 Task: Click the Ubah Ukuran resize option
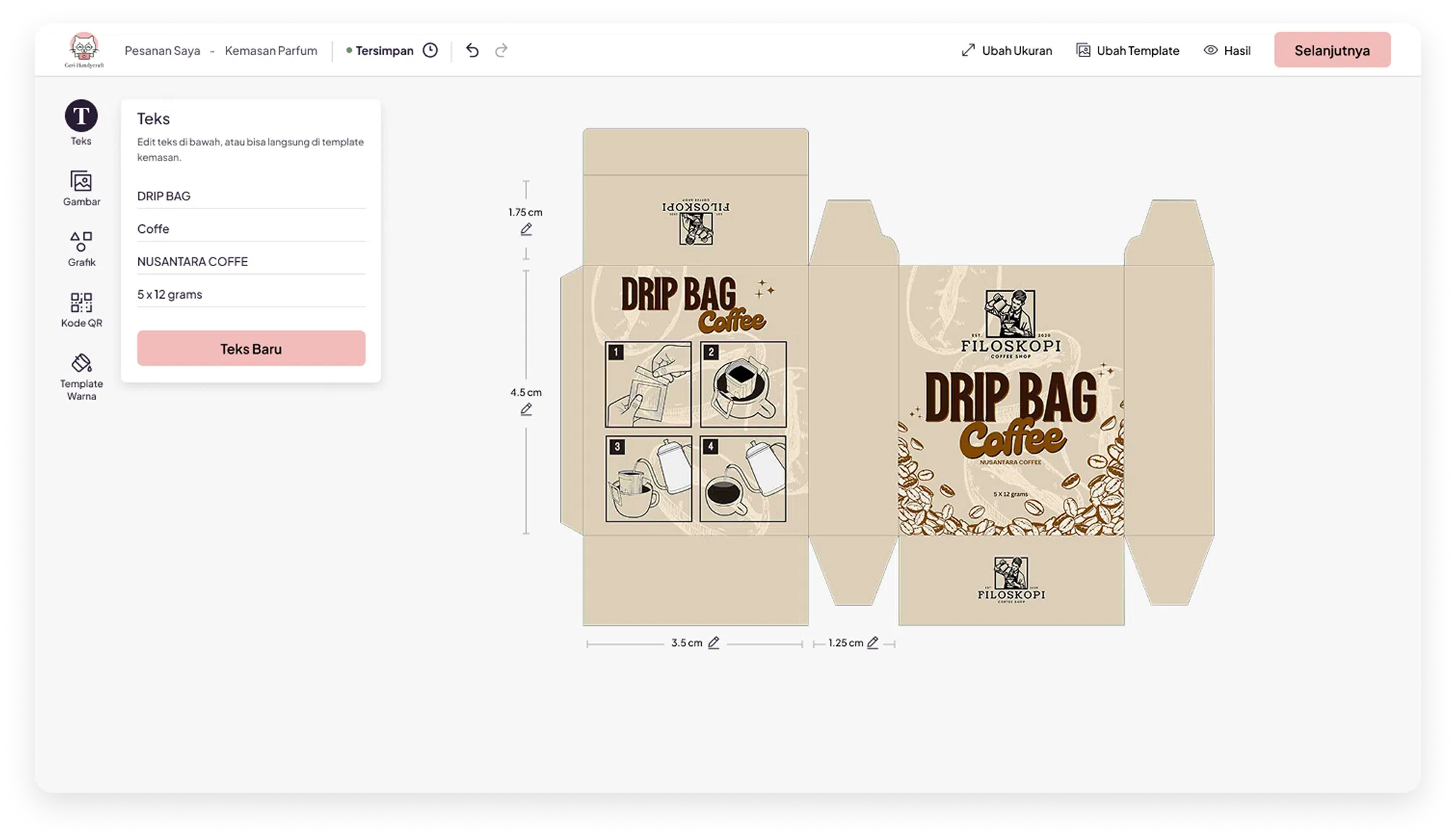(x=1007, y=51)
